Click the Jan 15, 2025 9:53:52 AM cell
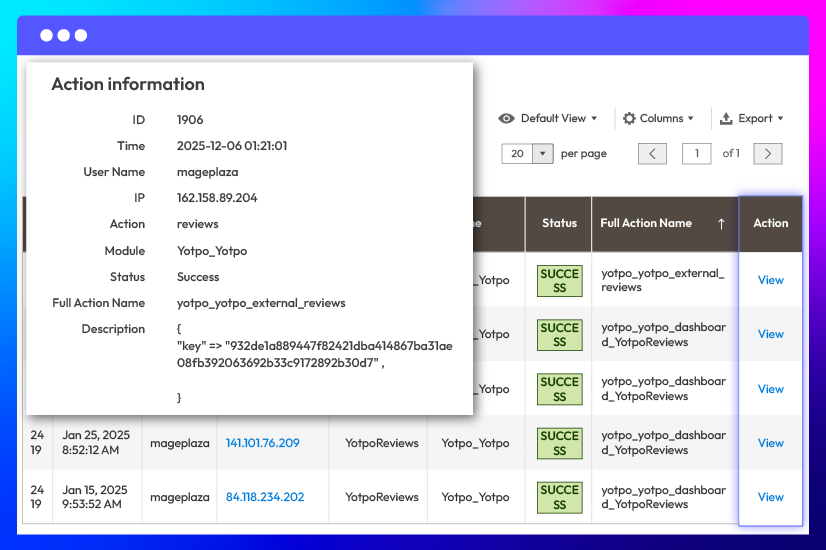 pyautogui.click(x=95, y=497)
